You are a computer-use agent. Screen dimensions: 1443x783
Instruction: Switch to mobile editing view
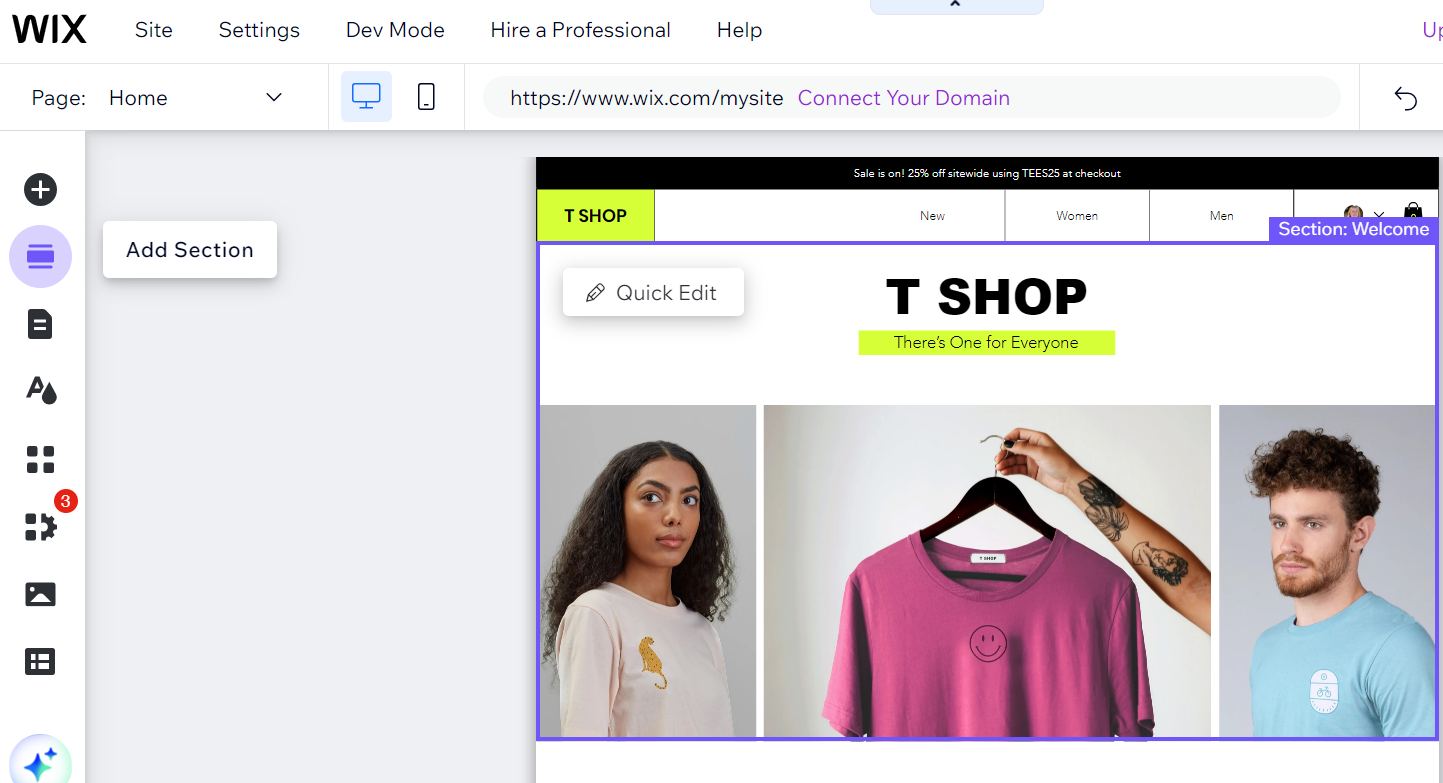426,96
